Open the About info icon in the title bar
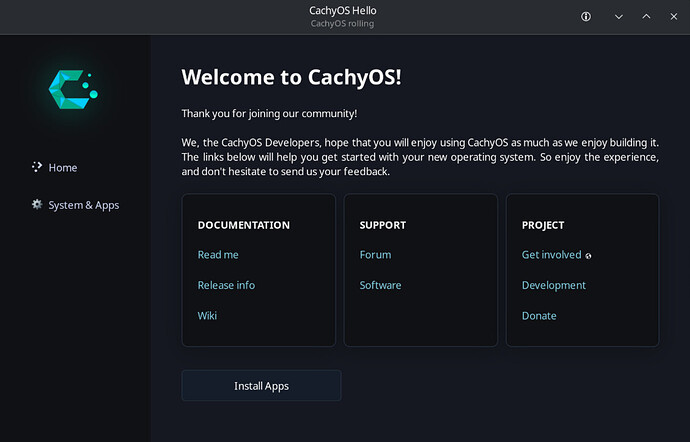The image size is (690, 442). click(x=586, y=17)
